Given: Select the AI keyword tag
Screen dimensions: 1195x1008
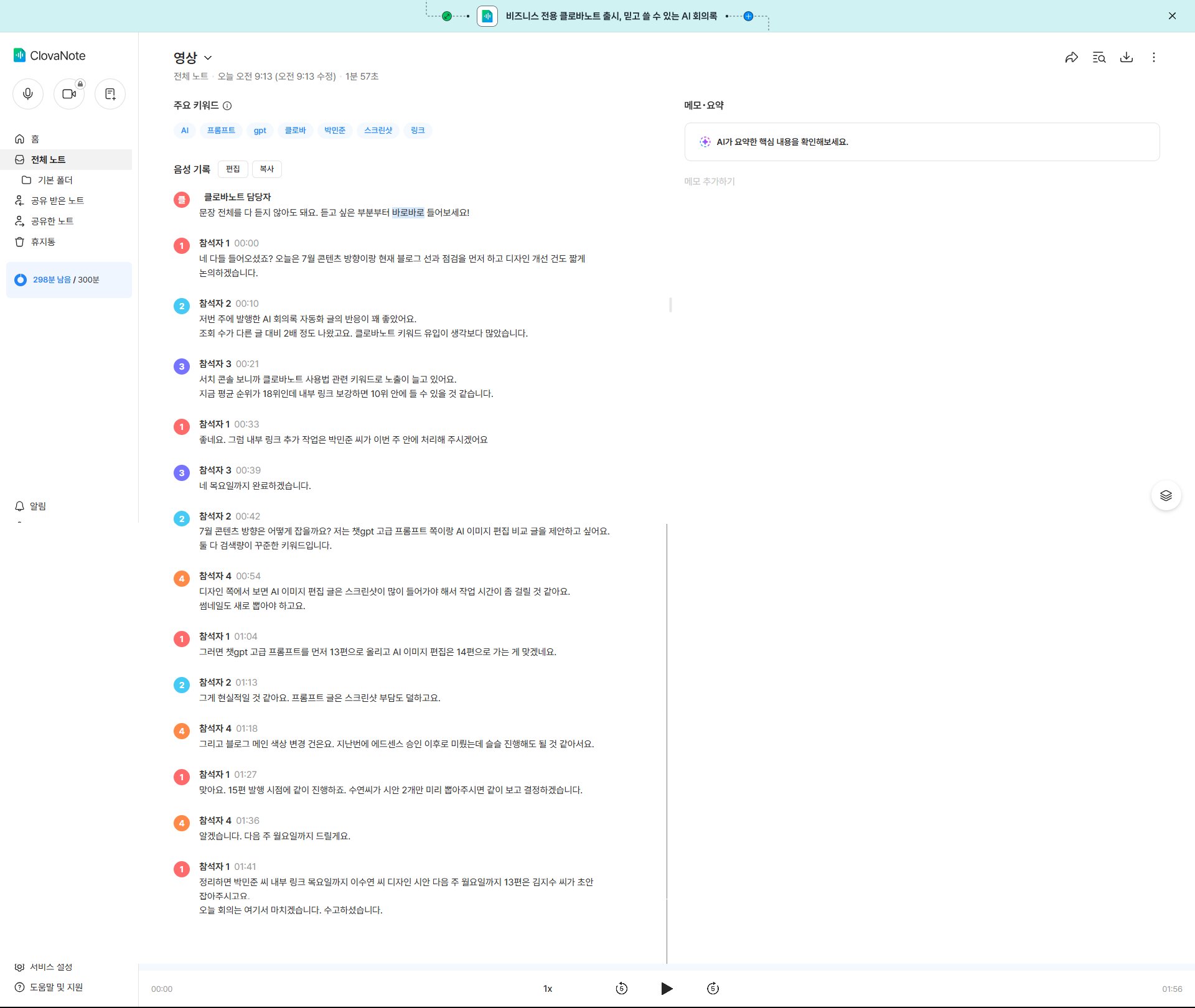Looking at the screenshot, I should click(x=185, y=130).
